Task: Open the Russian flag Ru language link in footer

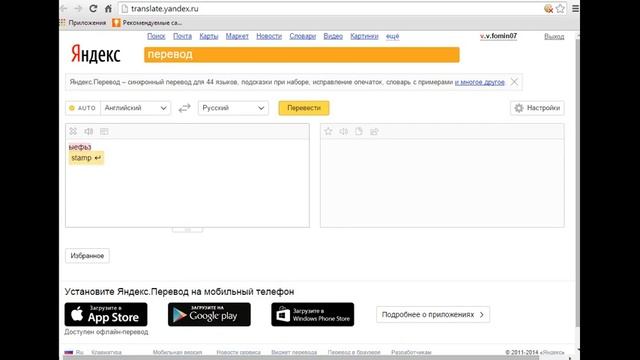Action: click(x=74, y=352)
